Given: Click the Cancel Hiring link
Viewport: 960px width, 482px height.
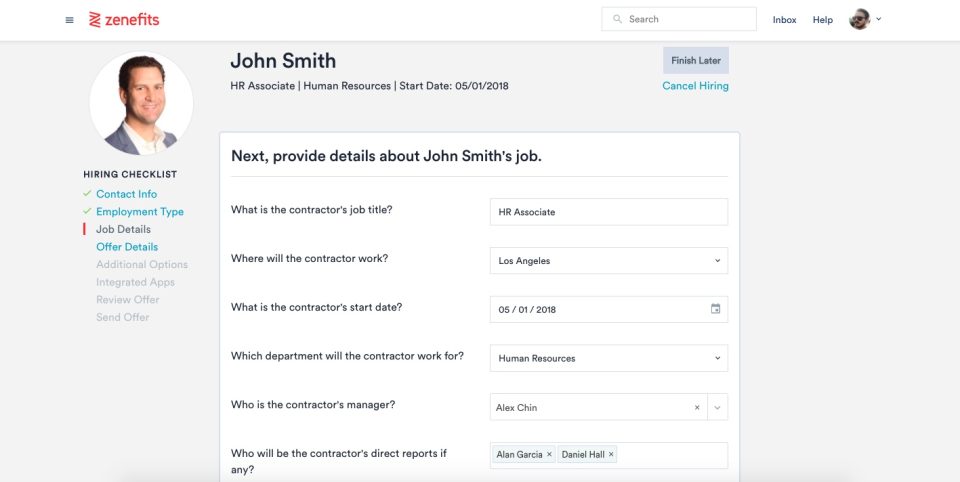Looking at the screenshot, I should (x=695, y=86).
